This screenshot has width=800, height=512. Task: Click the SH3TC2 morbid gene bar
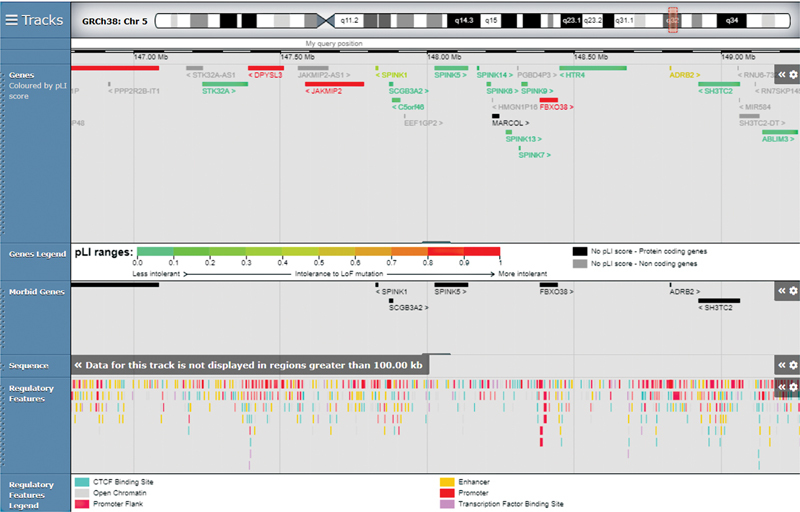[718, 300]
